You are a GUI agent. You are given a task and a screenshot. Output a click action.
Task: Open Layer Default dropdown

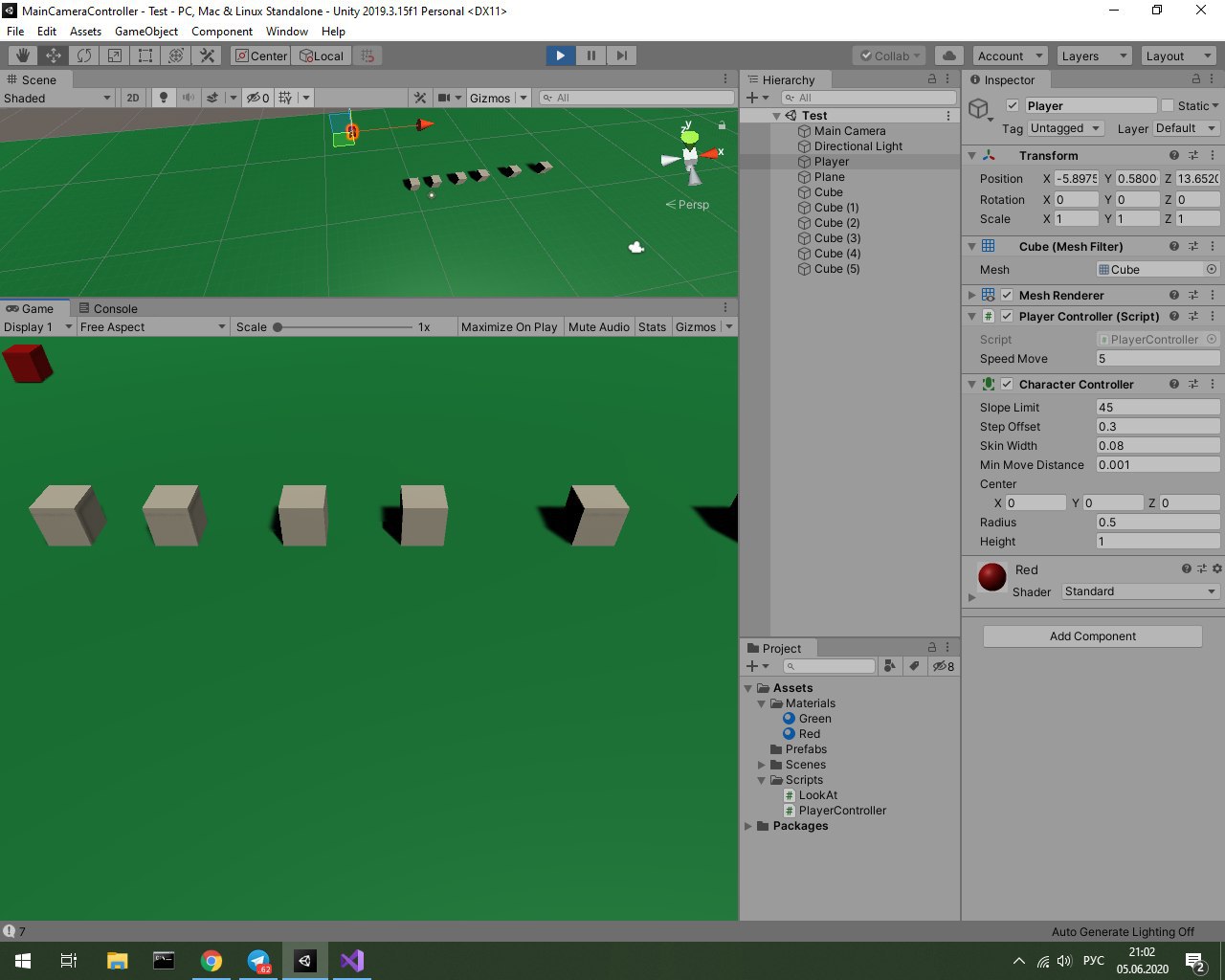point(1186,128)
